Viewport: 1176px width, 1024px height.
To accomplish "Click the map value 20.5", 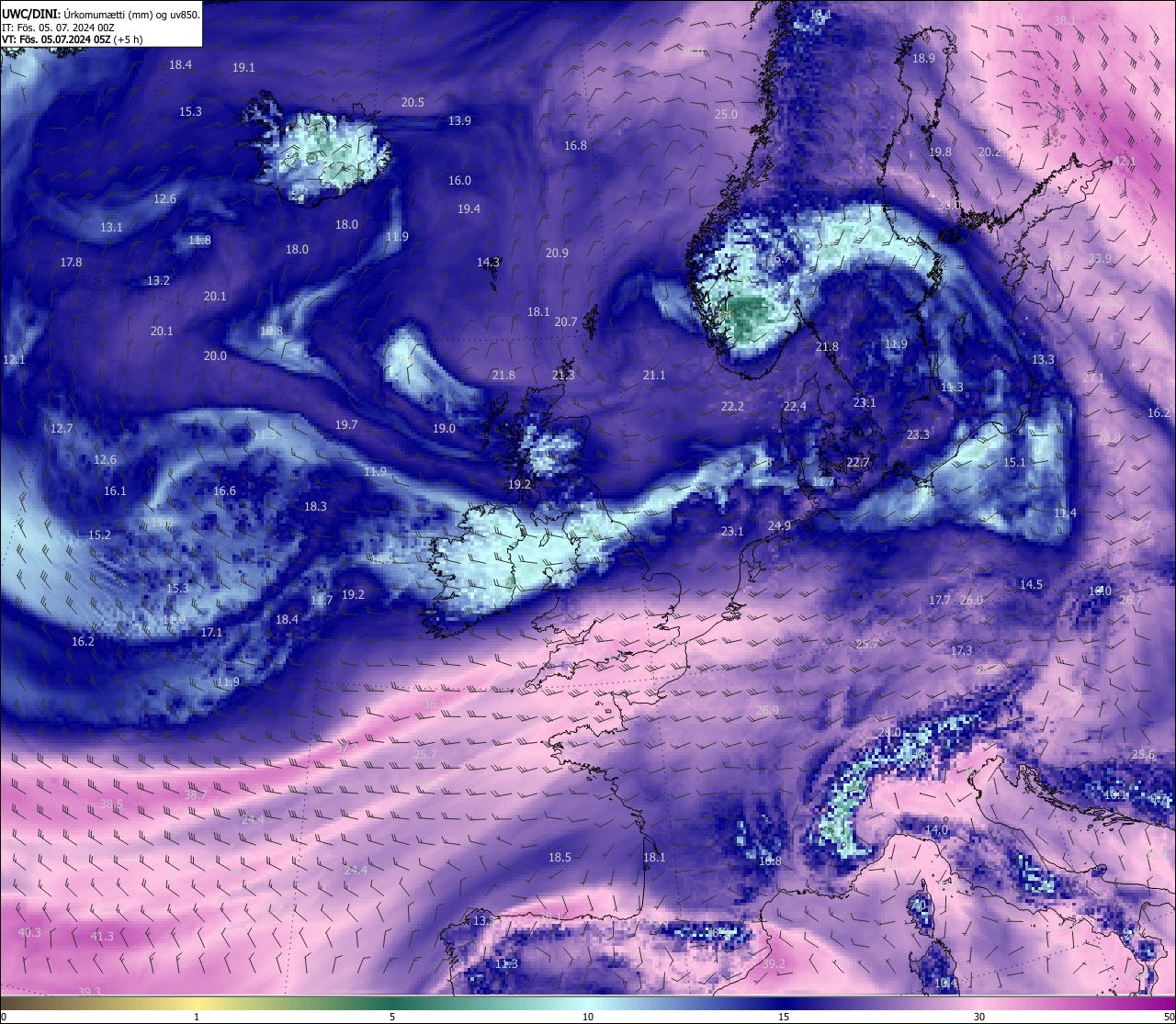I will 413,102.
